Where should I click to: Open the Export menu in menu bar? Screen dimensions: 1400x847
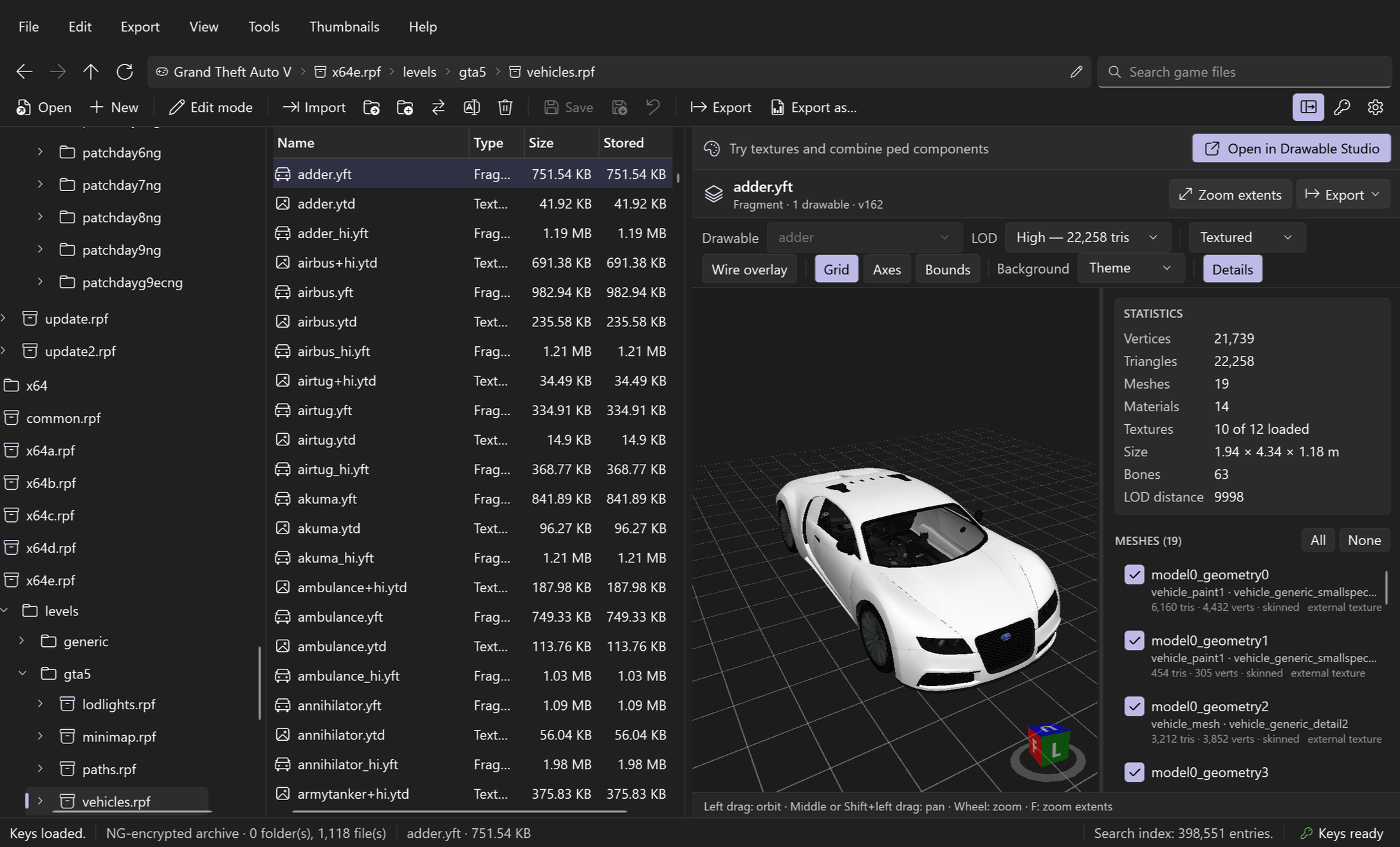point(140,26)
